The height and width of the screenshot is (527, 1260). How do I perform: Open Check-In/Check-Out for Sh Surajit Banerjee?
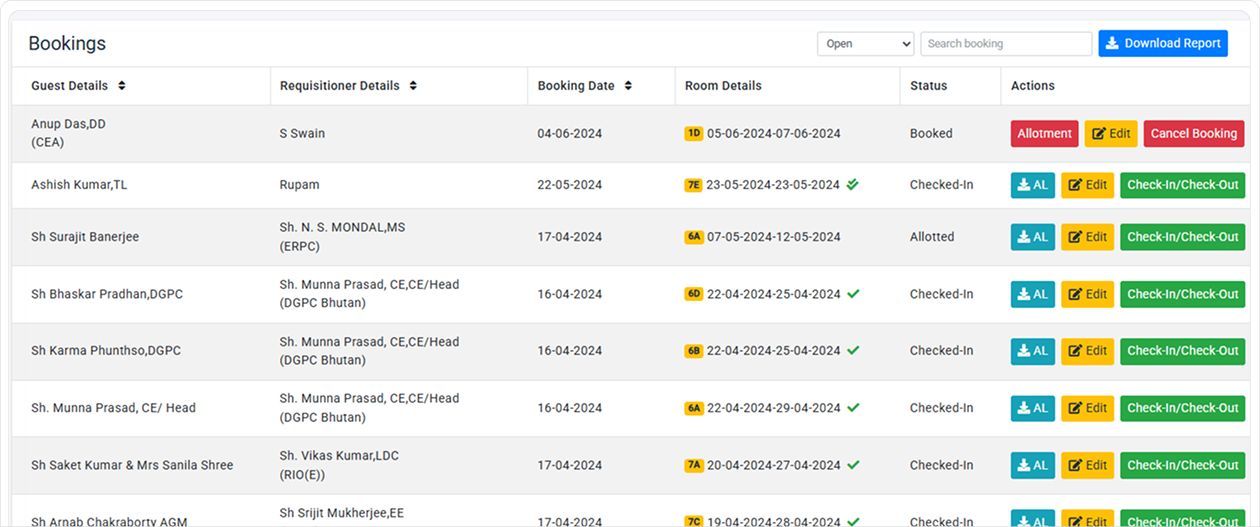[x=1182, y=237]
